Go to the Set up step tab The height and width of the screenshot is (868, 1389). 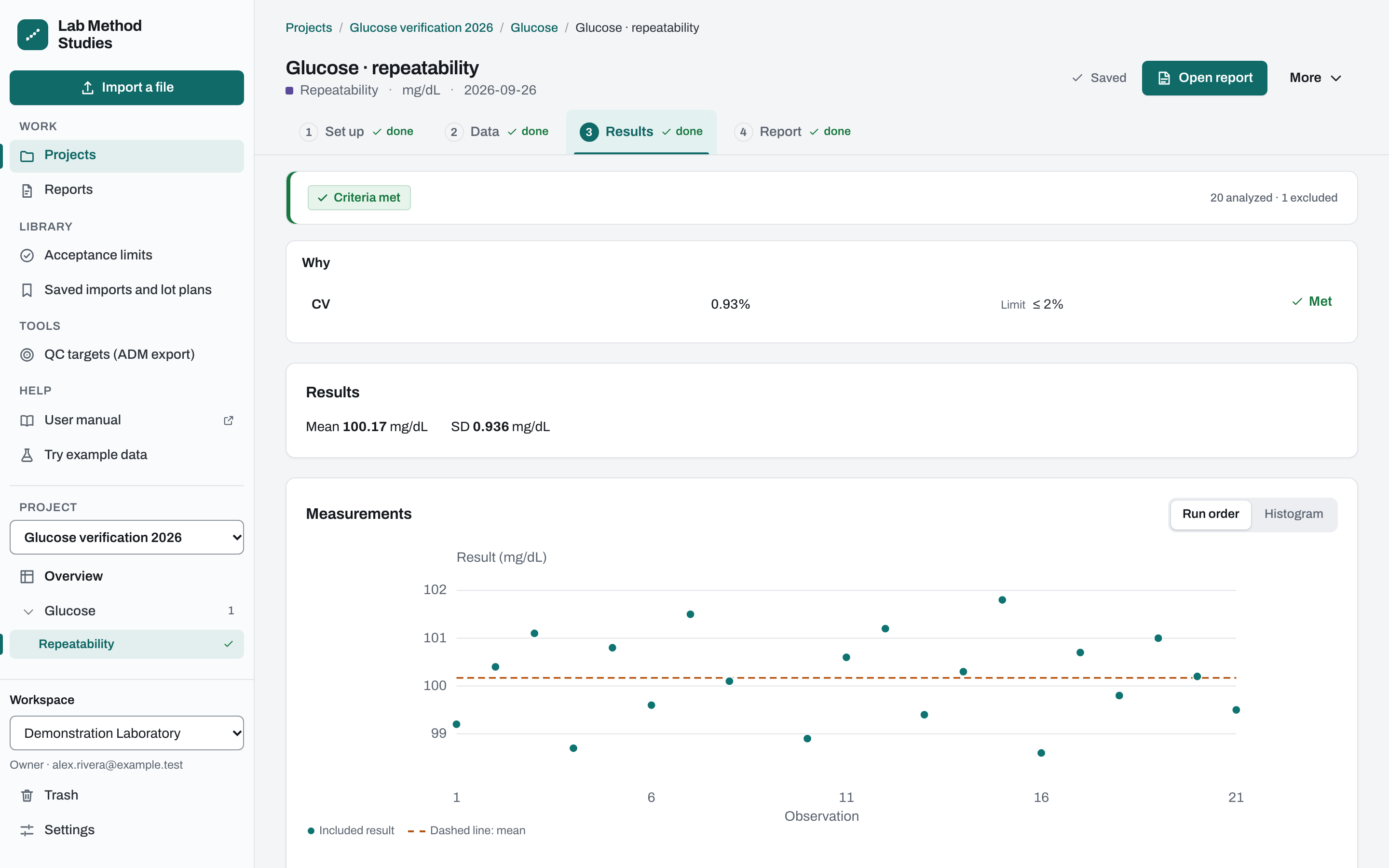(x=356, y=132)
